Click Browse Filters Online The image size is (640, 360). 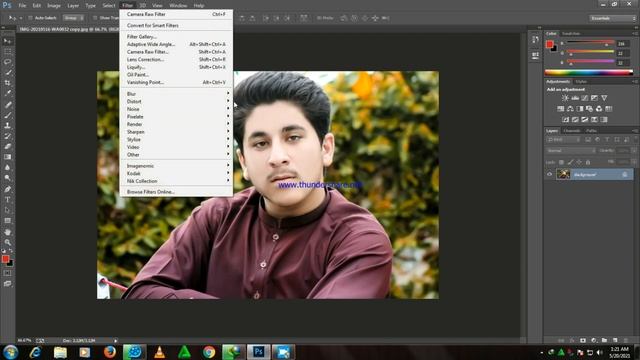176,192
